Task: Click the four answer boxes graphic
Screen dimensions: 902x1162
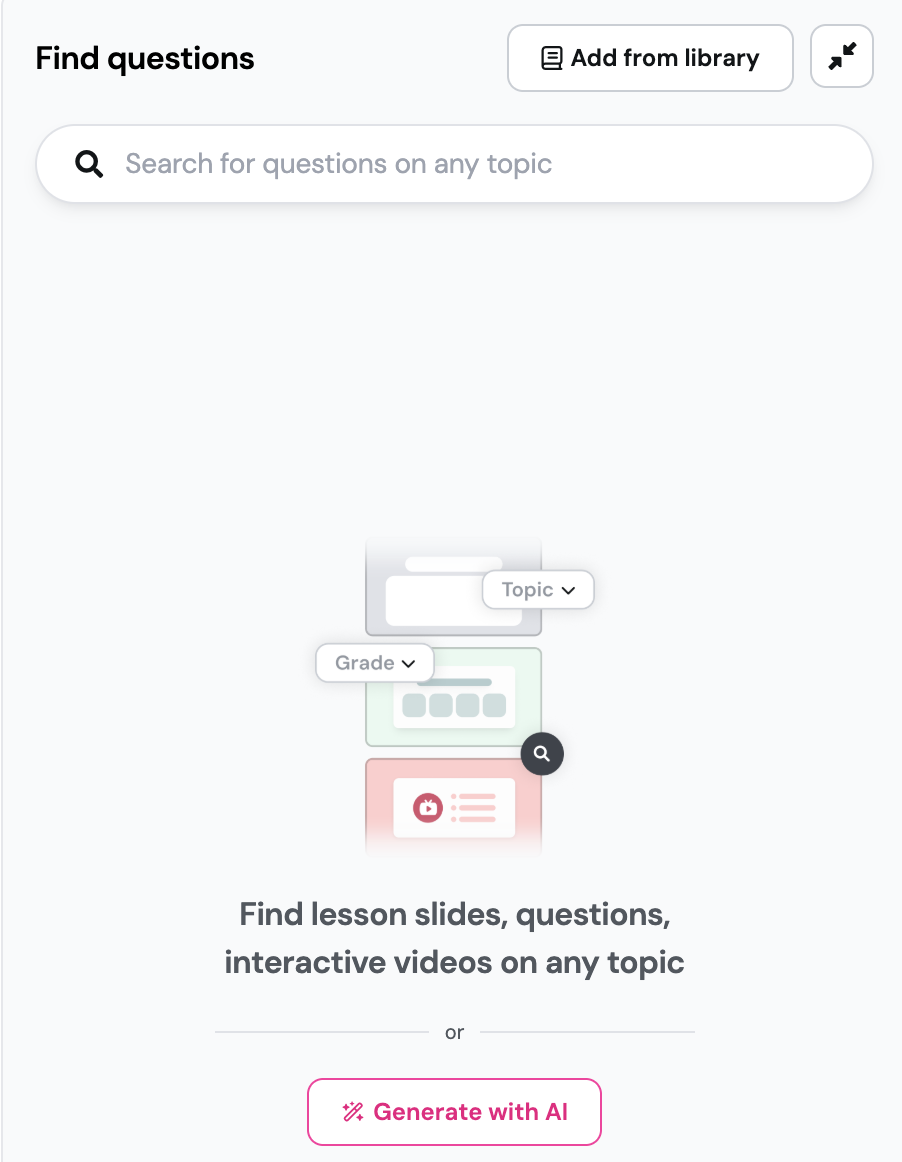Action: 454,705
